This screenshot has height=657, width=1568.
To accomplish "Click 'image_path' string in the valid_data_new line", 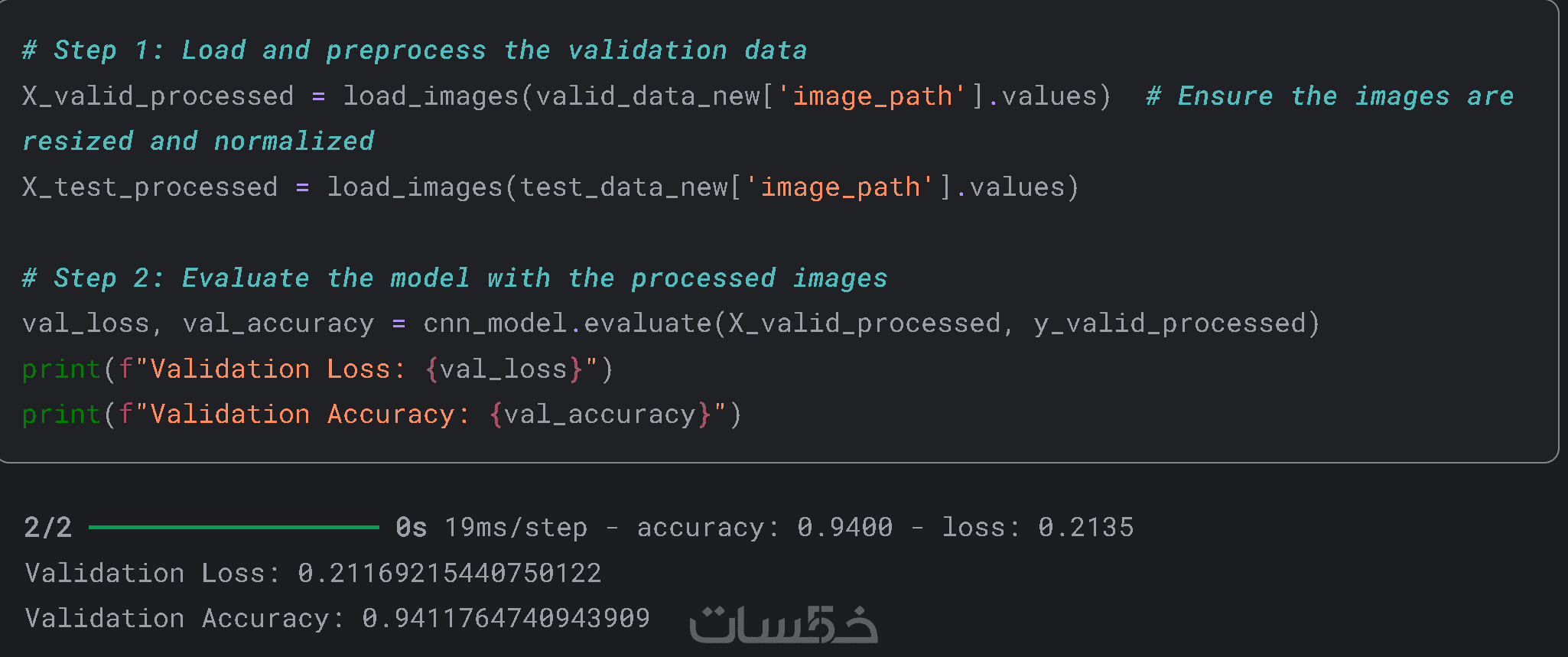I will pyautogui.click(x=872, y=96).
